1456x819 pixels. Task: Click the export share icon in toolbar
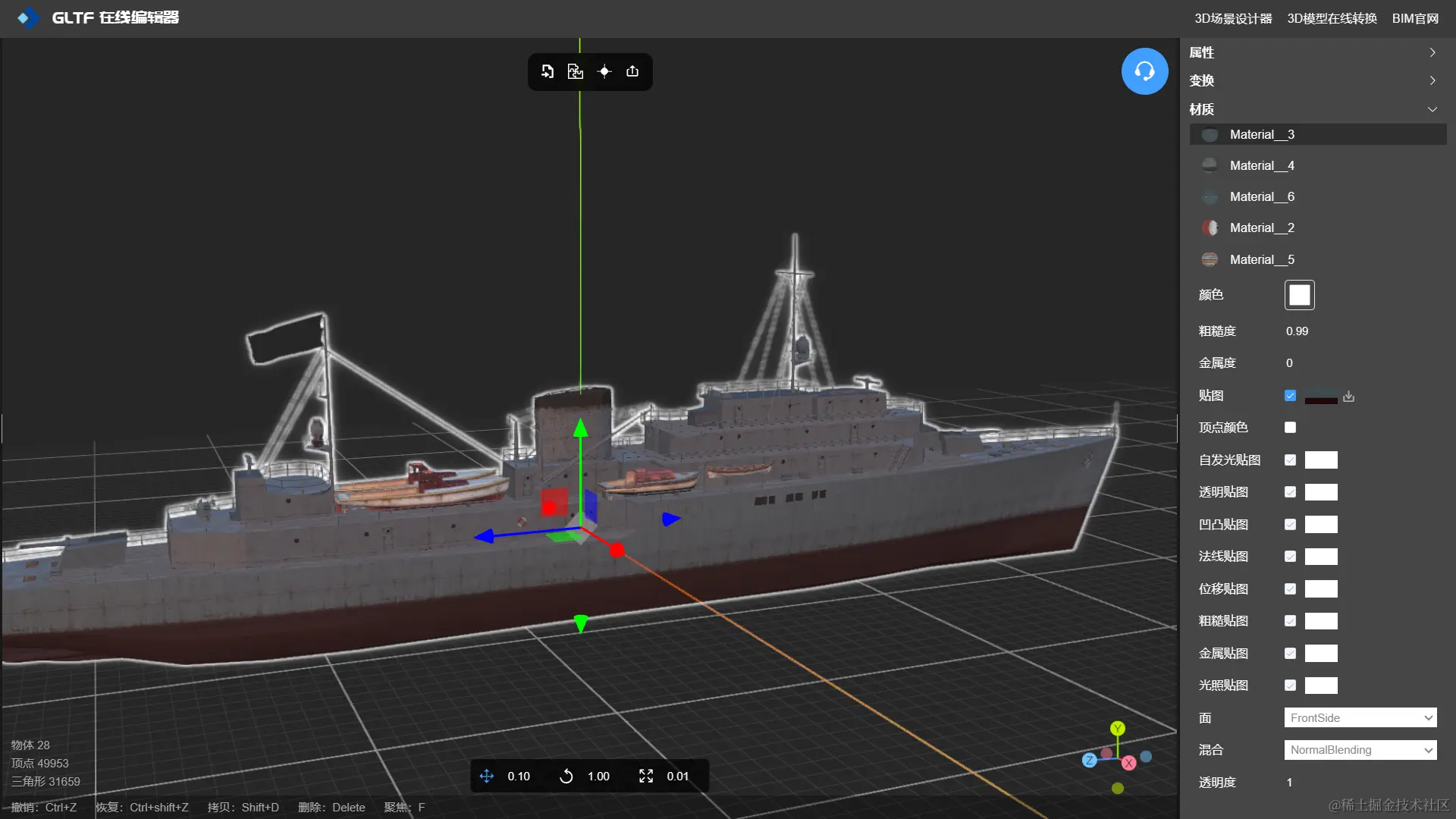pyautogui.click(x=632, y=71)
